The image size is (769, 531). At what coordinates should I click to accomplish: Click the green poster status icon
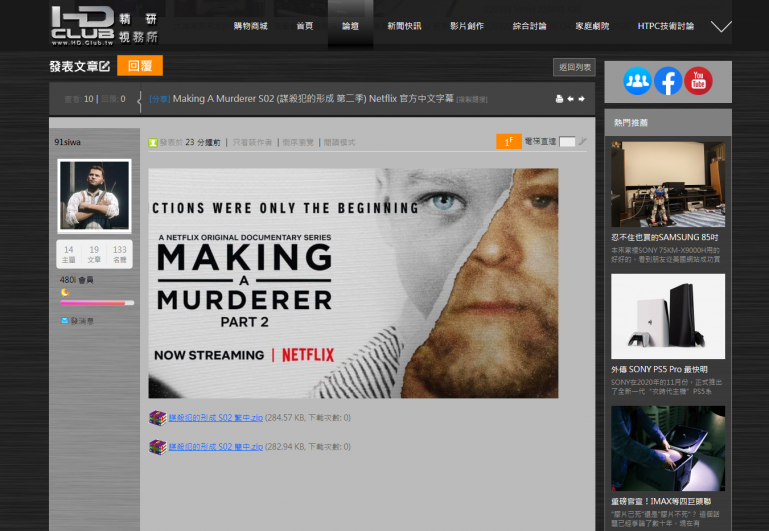tap(153, 142)
